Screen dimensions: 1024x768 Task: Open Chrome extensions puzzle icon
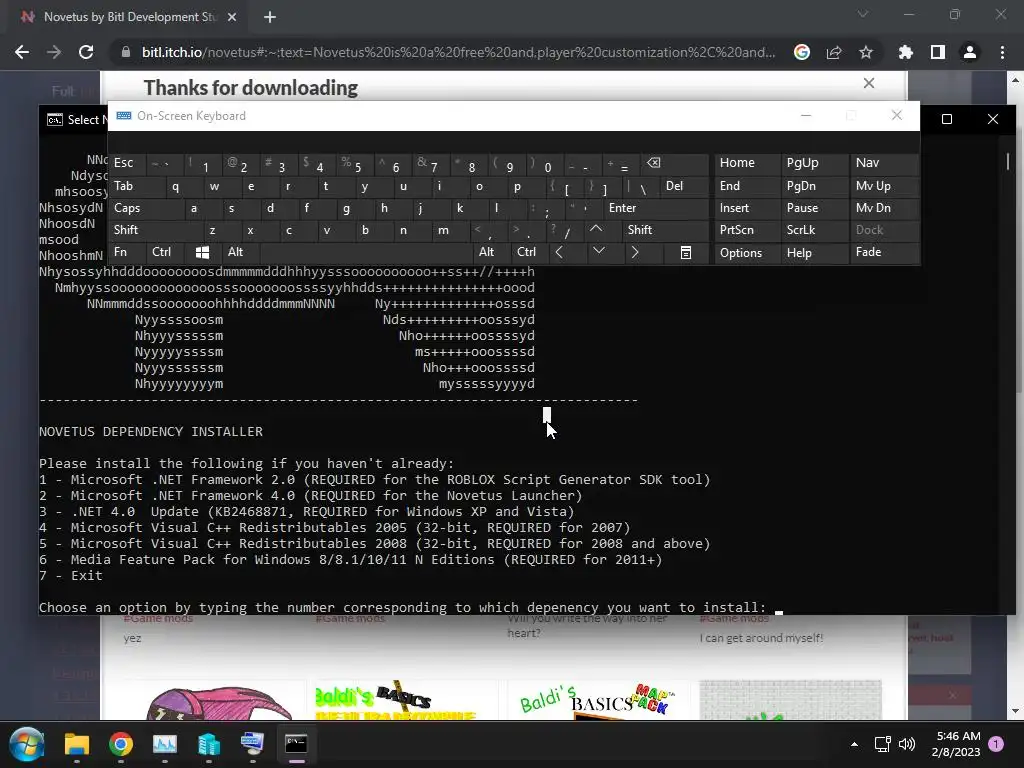click(906, 52)
